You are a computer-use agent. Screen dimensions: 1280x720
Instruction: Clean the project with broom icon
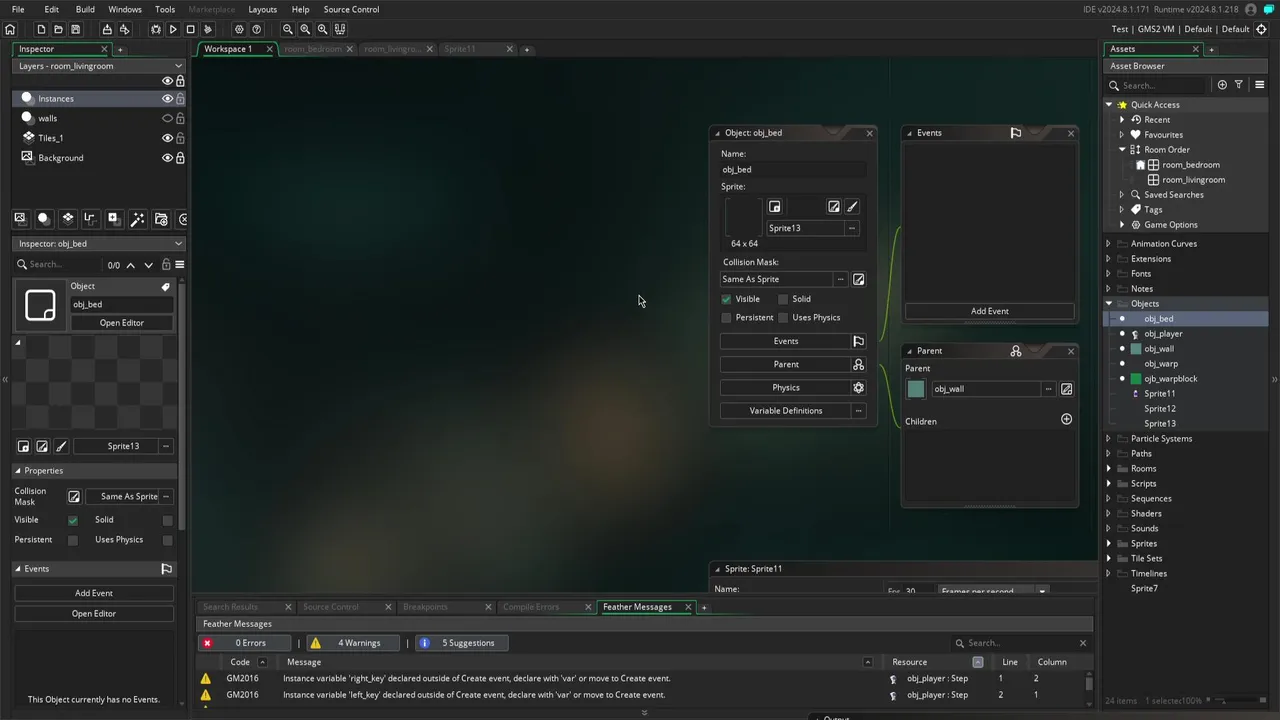(x=207, y=29)
